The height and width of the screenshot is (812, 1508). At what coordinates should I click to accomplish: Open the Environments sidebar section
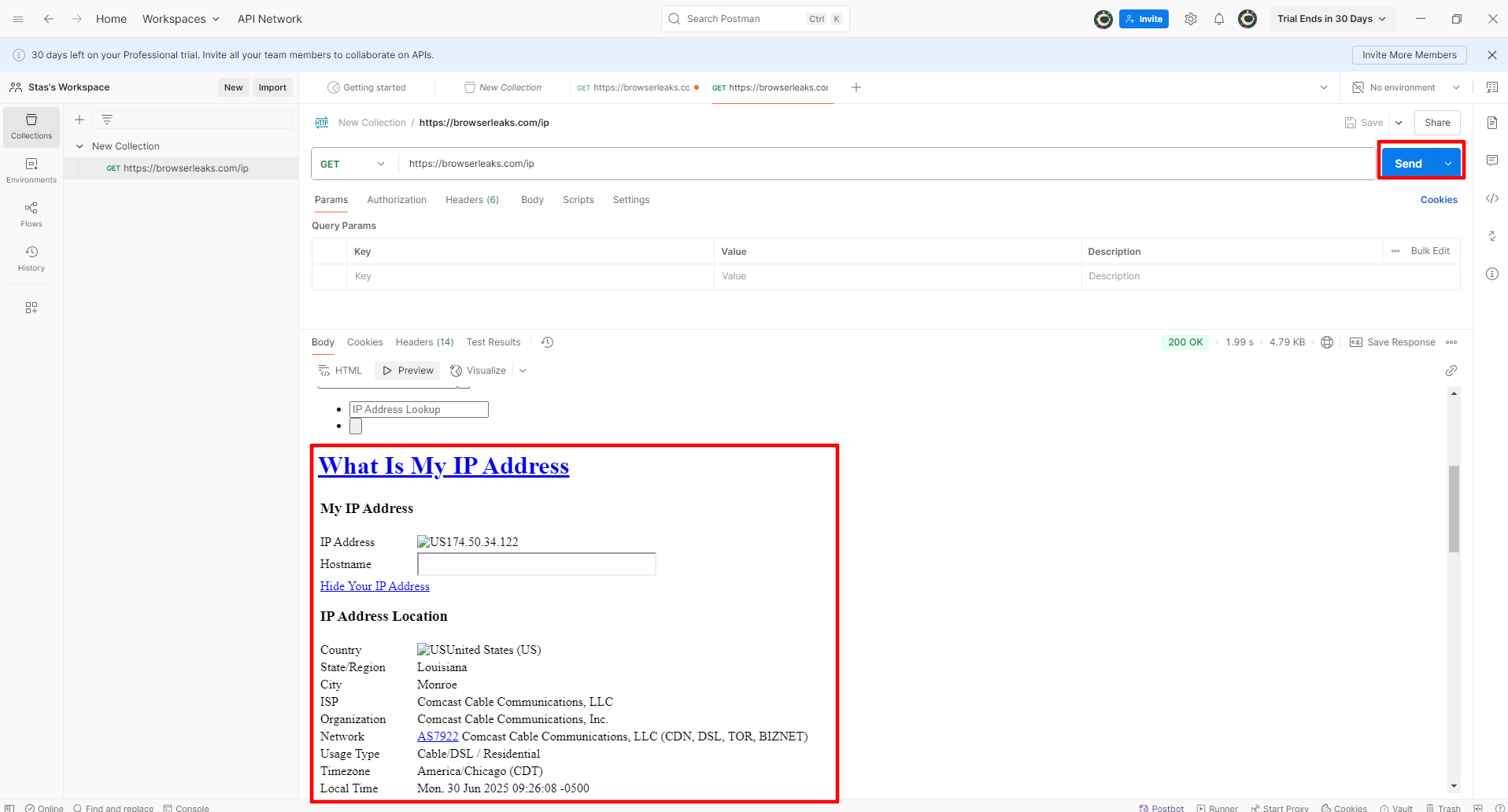pos(31,169)
